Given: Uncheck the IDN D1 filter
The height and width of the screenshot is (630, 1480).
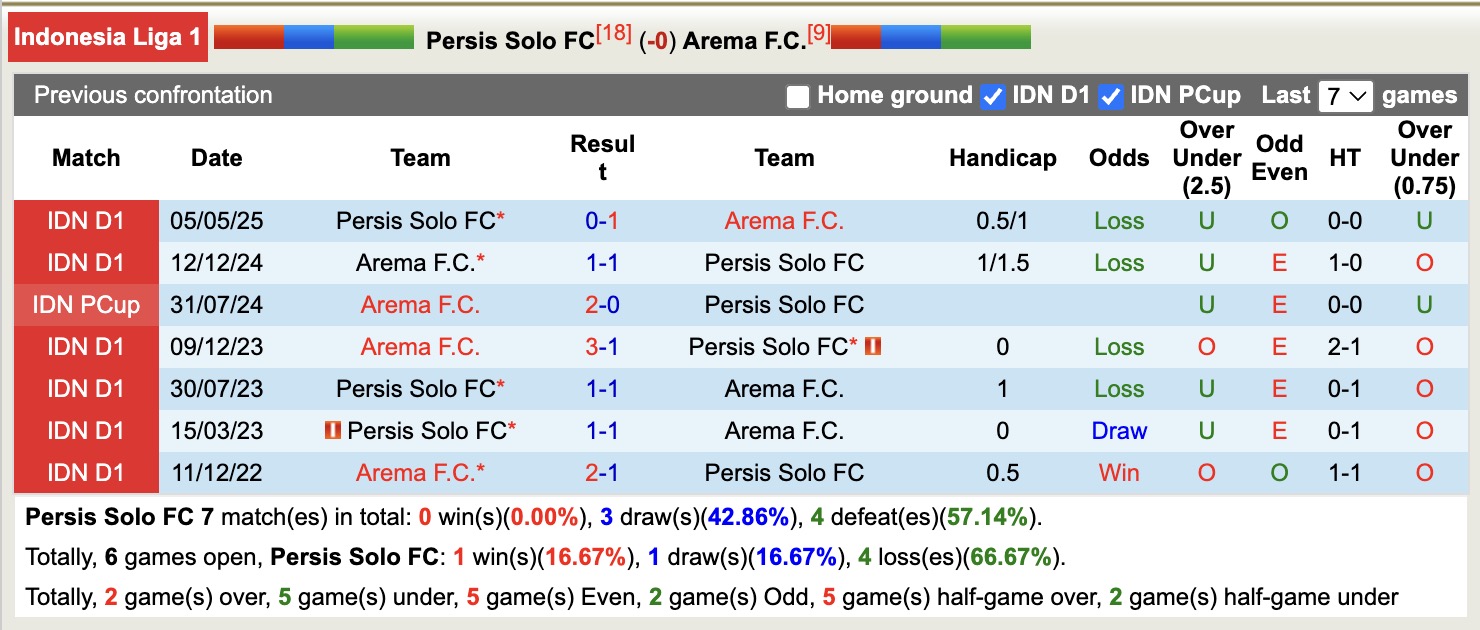Looking at the screenshot, I should (x=992, y=96).
